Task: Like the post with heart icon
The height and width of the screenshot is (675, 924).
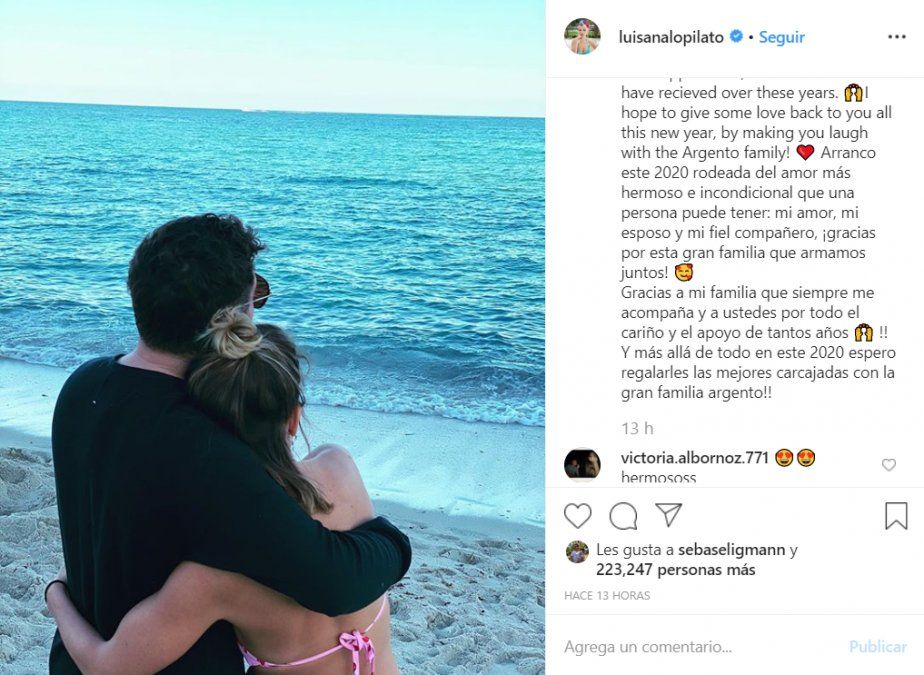Action: (x=578, y=516)
